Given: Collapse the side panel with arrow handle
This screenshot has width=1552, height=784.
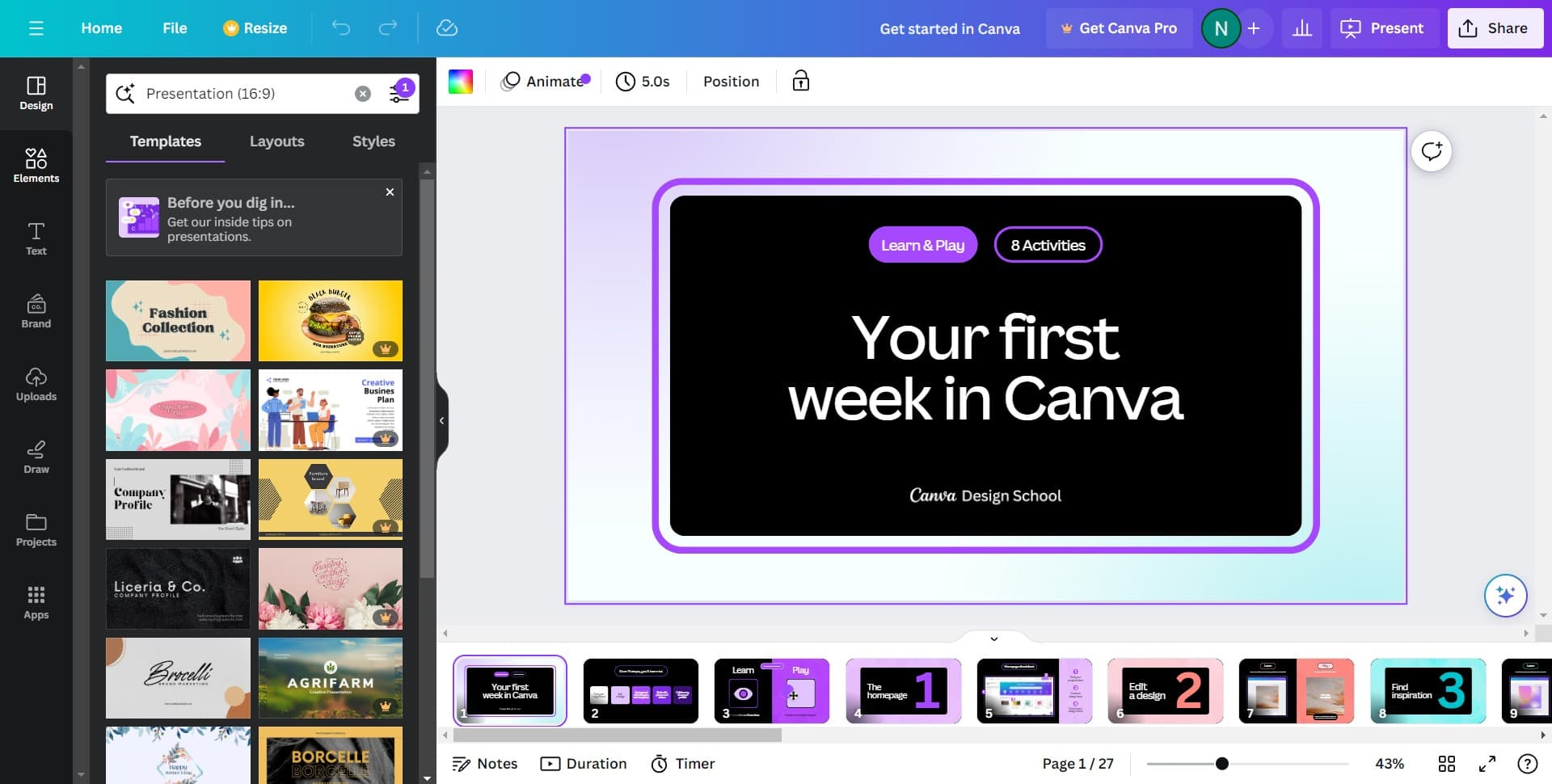Looking at the screenshot, I should 441,420.
